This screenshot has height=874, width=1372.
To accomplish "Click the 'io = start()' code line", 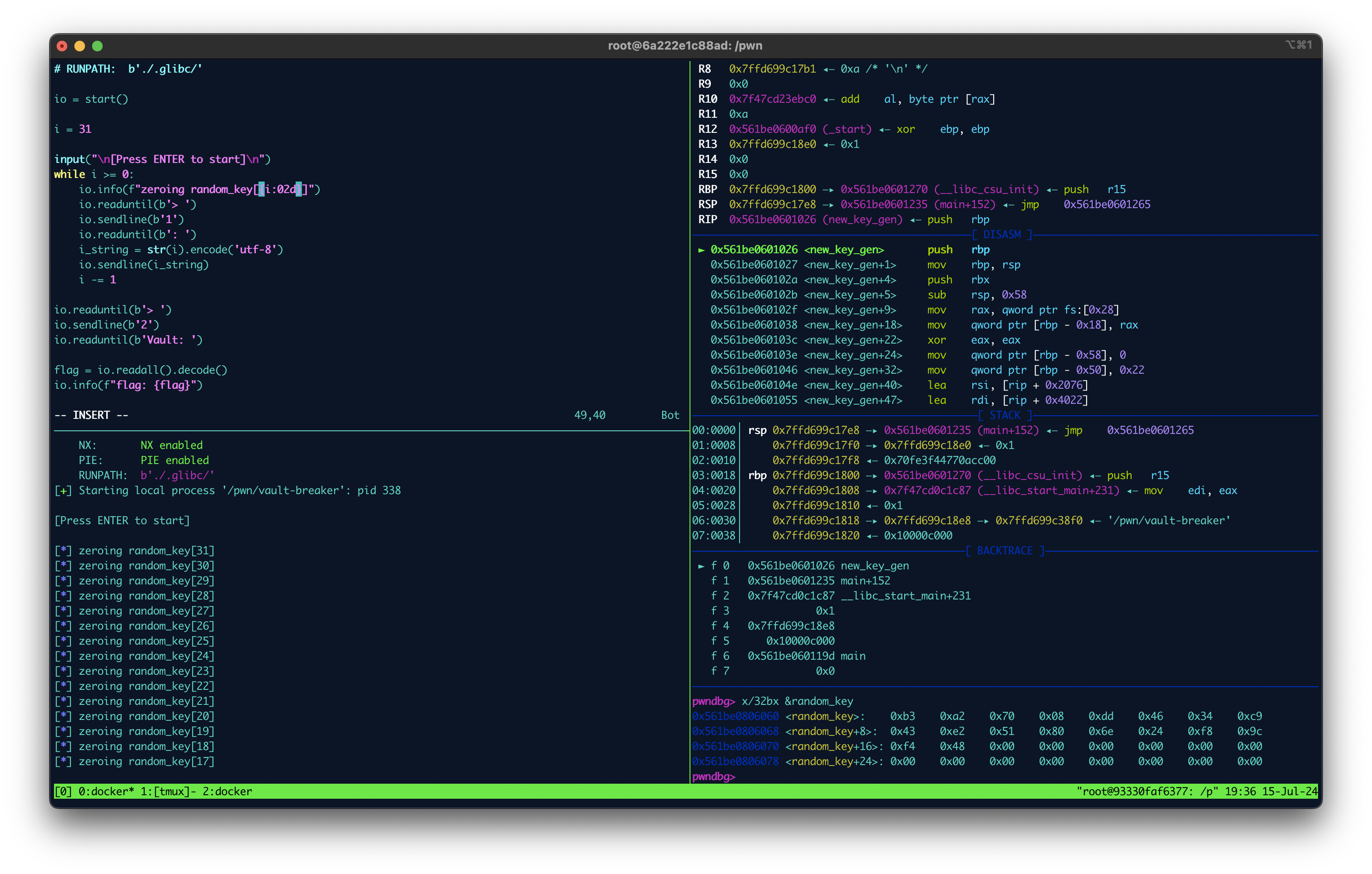I will 91,99.
